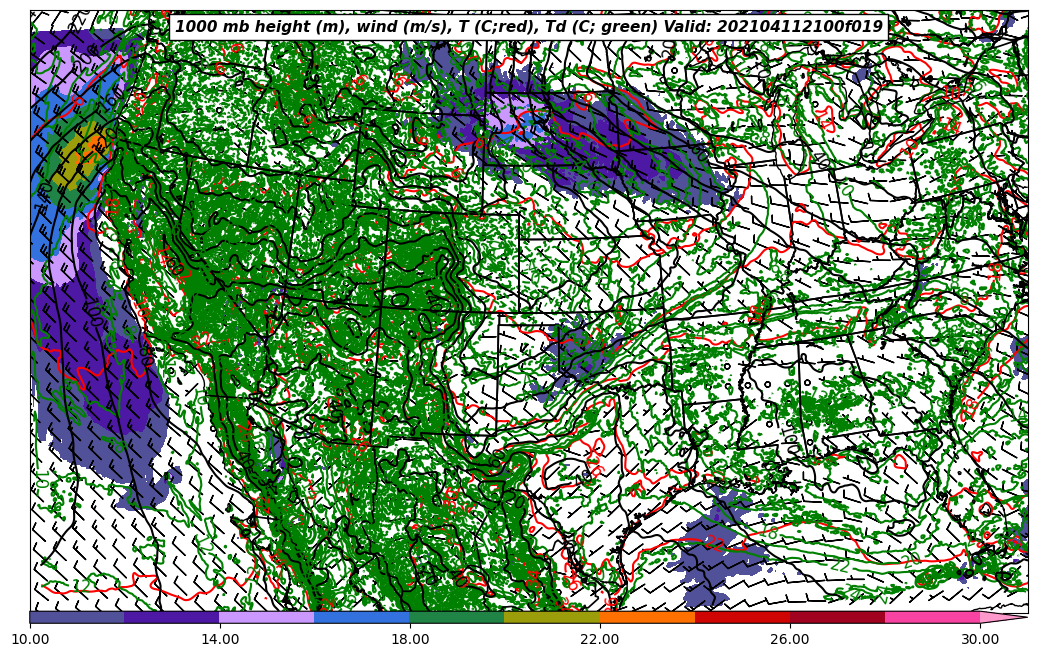Pick the olive-yellow colorbar segment
This screenshot has height=657, width=1037.
tap(552, 618)
